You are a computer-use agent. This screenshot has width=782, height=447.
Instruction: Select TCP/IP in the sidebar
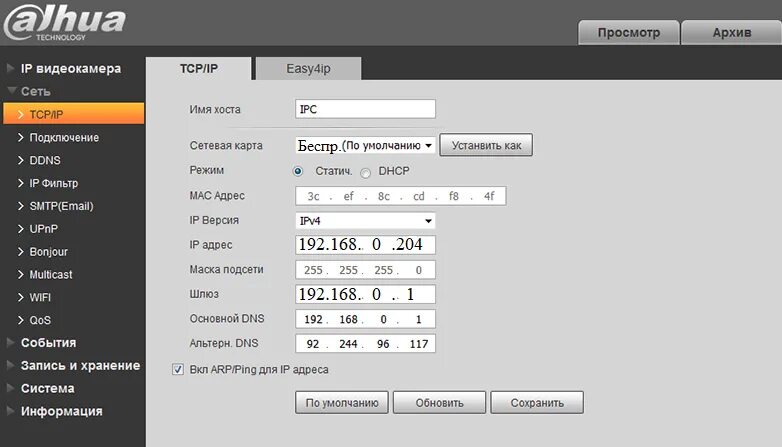click(x=74, y=114)
